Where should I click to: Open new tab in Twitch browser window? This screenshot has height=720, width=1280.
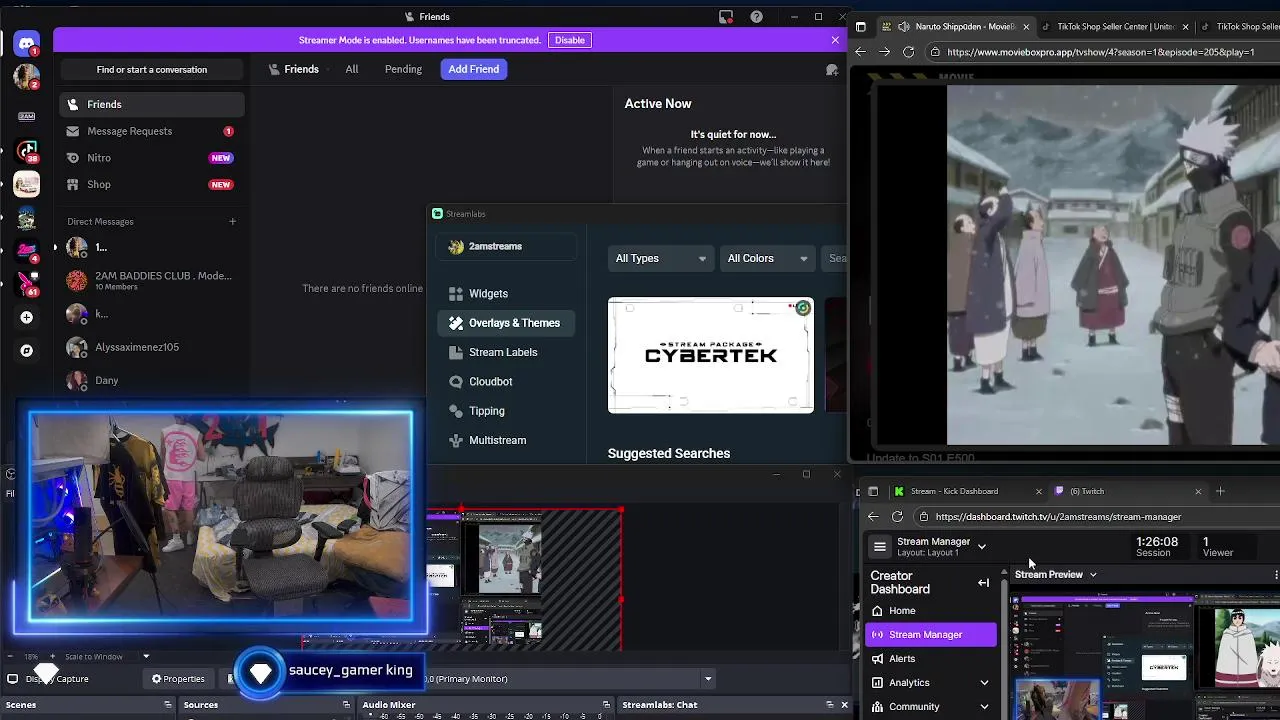tap(1220, 491)
